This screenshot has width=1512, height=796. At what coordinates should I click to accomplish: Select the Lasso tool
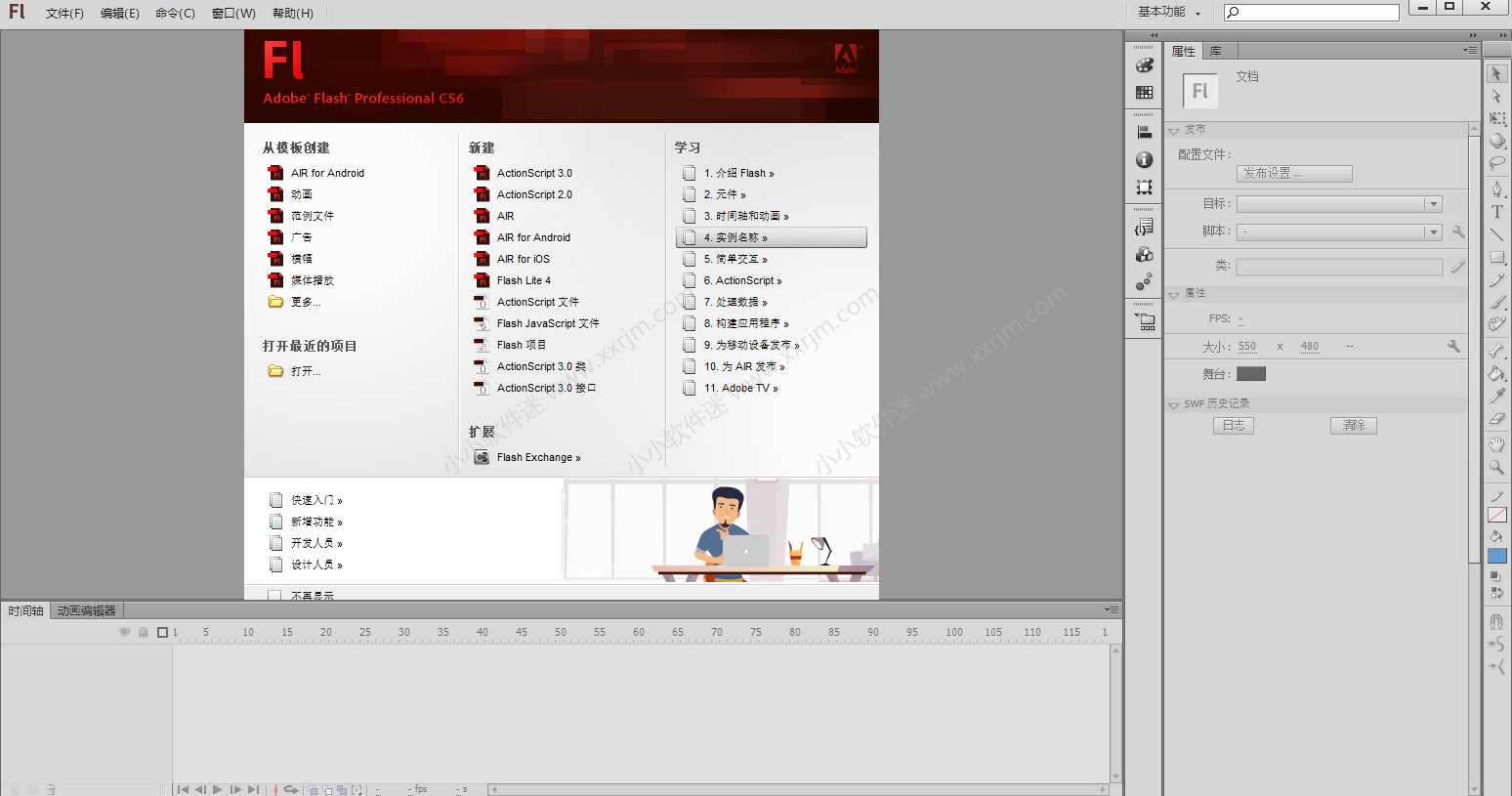[x=1496, y=164]
